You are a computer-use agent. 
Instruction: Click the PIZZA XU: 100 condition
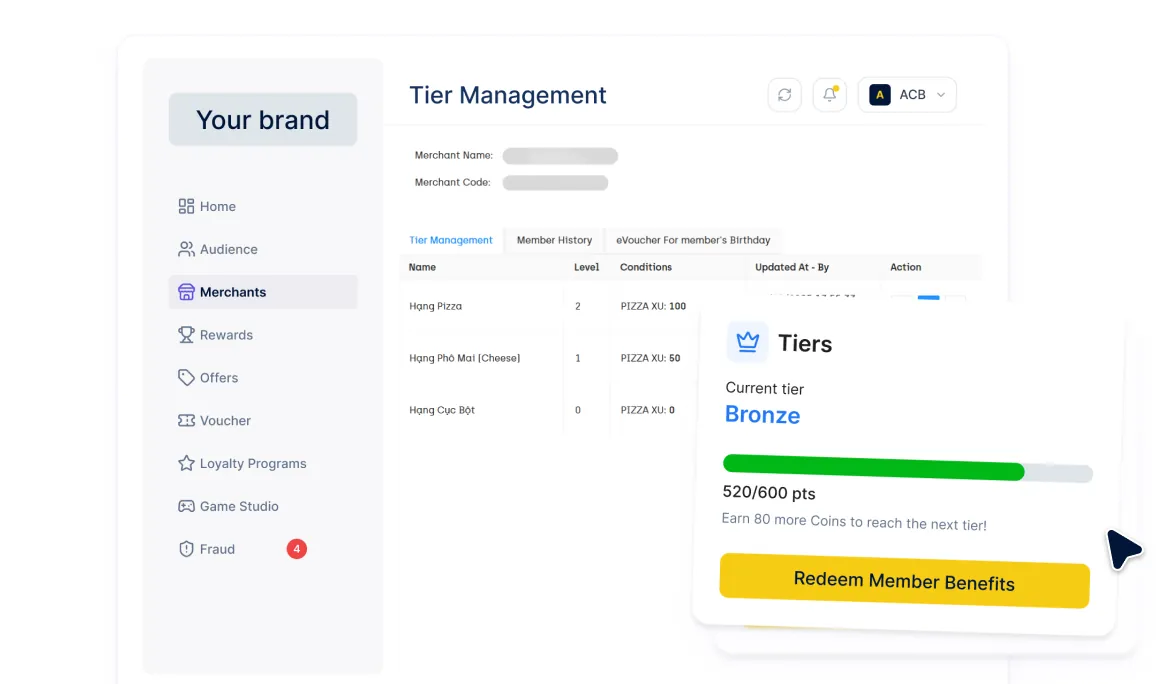tap(653, 306)
